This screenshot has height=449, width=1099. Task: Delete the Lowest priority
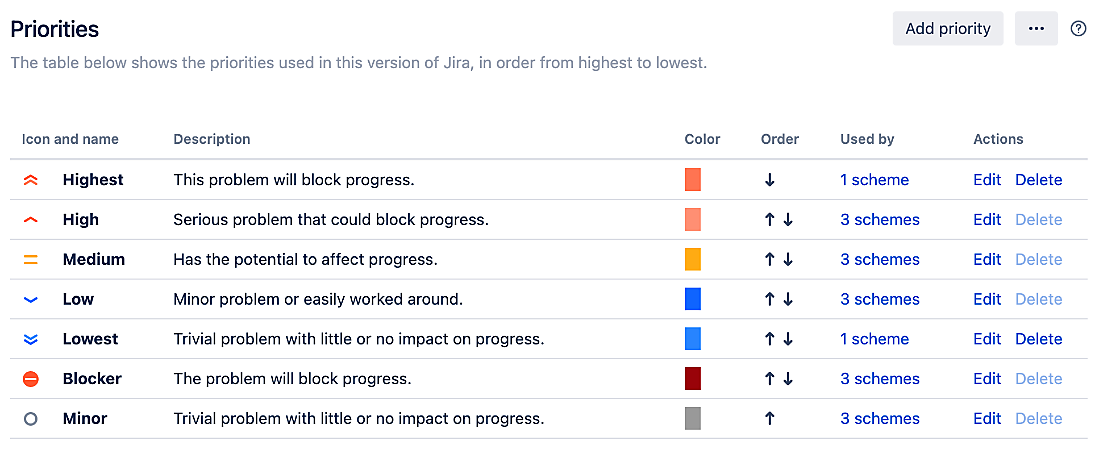point(1039,339)
